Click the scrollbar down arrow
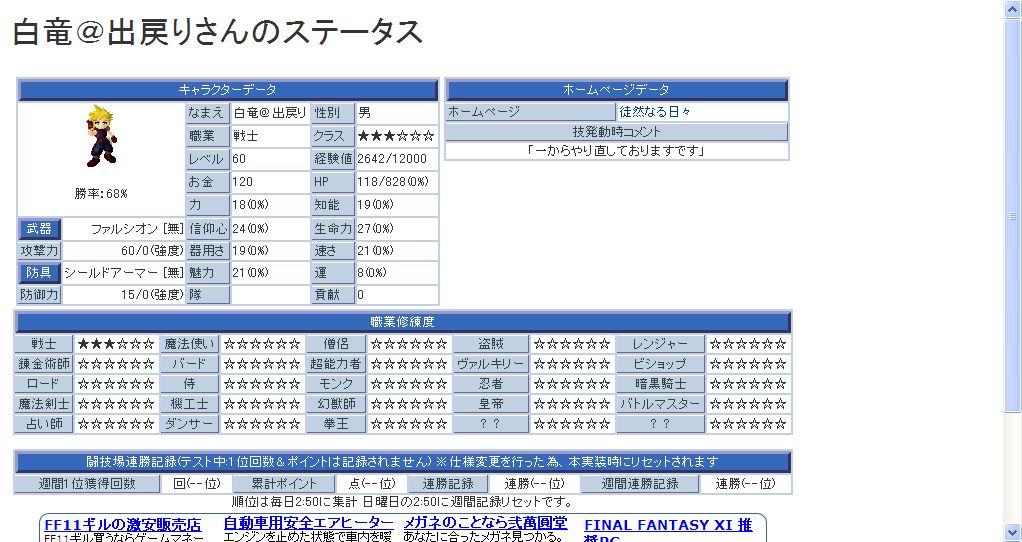This screenshot has height=542, width=1022. [1013, 532]
